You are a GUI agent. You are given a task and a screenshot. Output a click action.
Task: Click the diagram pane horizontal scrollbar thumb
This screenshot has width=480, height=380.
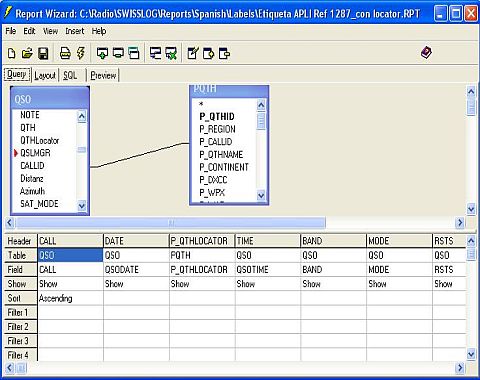[171, 222]
